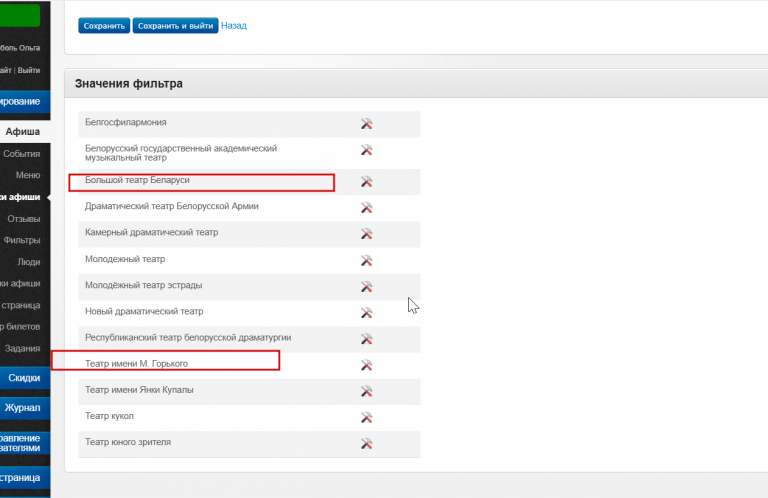This screenshot has height=498, width=768.
Task: Click the Сохранить и выйти button
Action: (175, 26)
